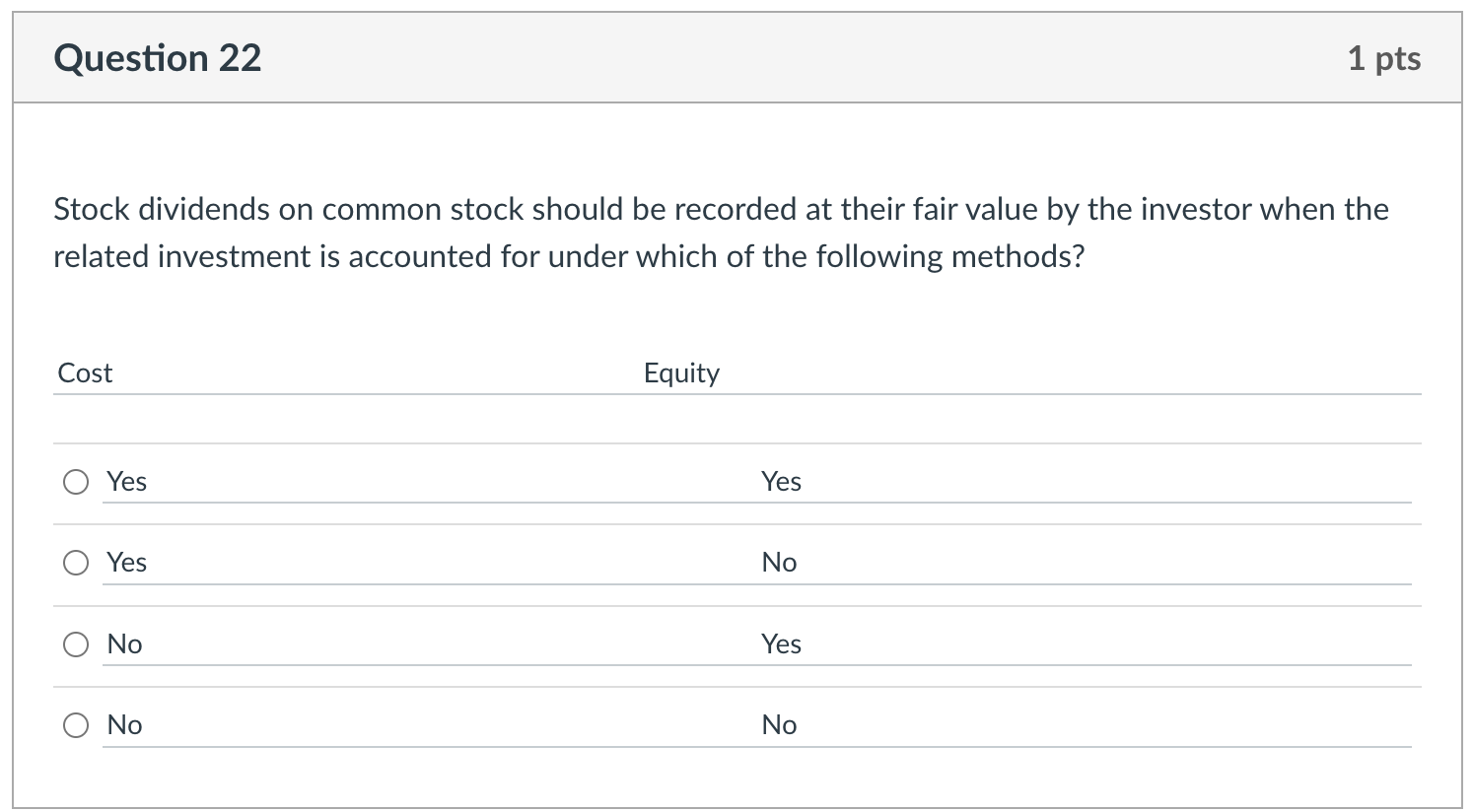
Task: Click the question text about stock dividends
Action: 720,232
